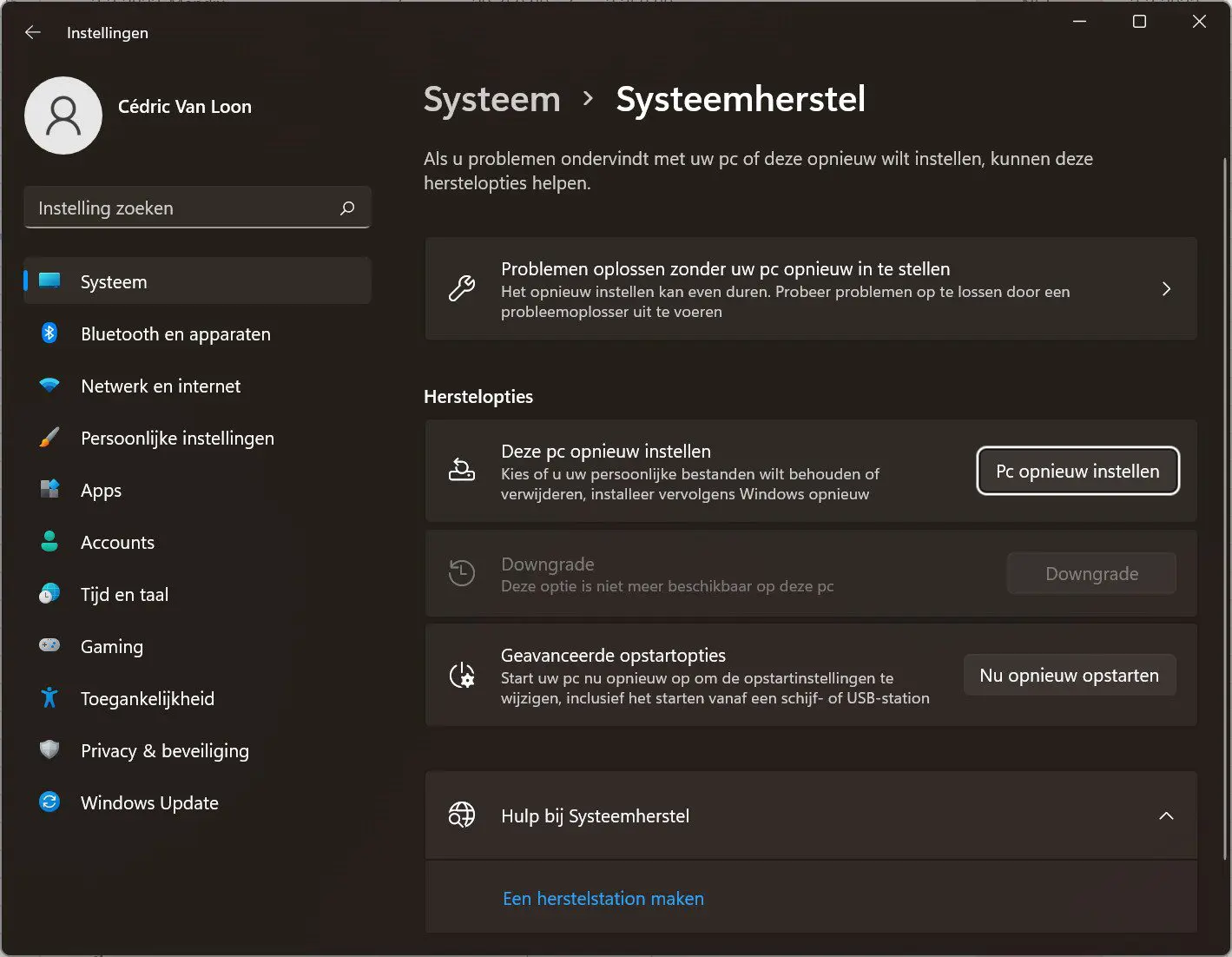
Task: Click Hulp bij Systeemherstel label
Action: (x=595, y=815)
